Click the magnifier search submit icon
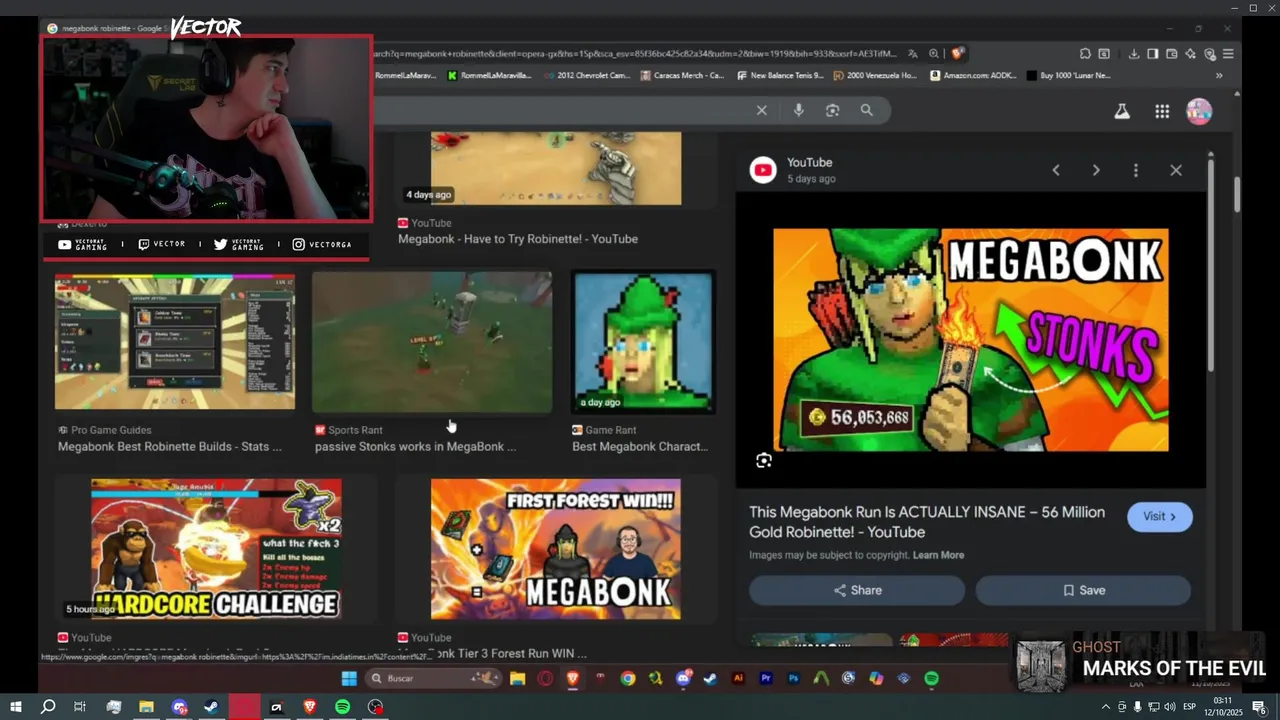The image size is (1280, 720). (x=867, y=111)
